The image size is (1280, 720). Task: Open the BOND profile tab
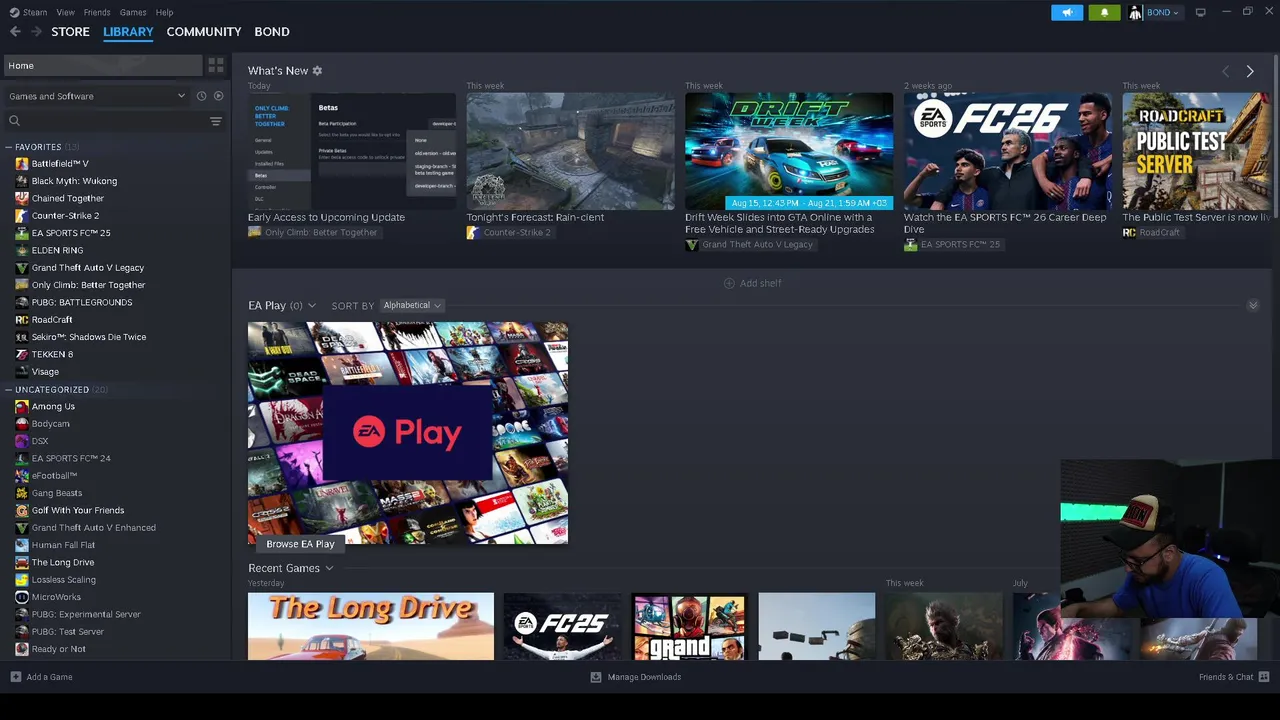pyautogui.click(x=272, y=32)
